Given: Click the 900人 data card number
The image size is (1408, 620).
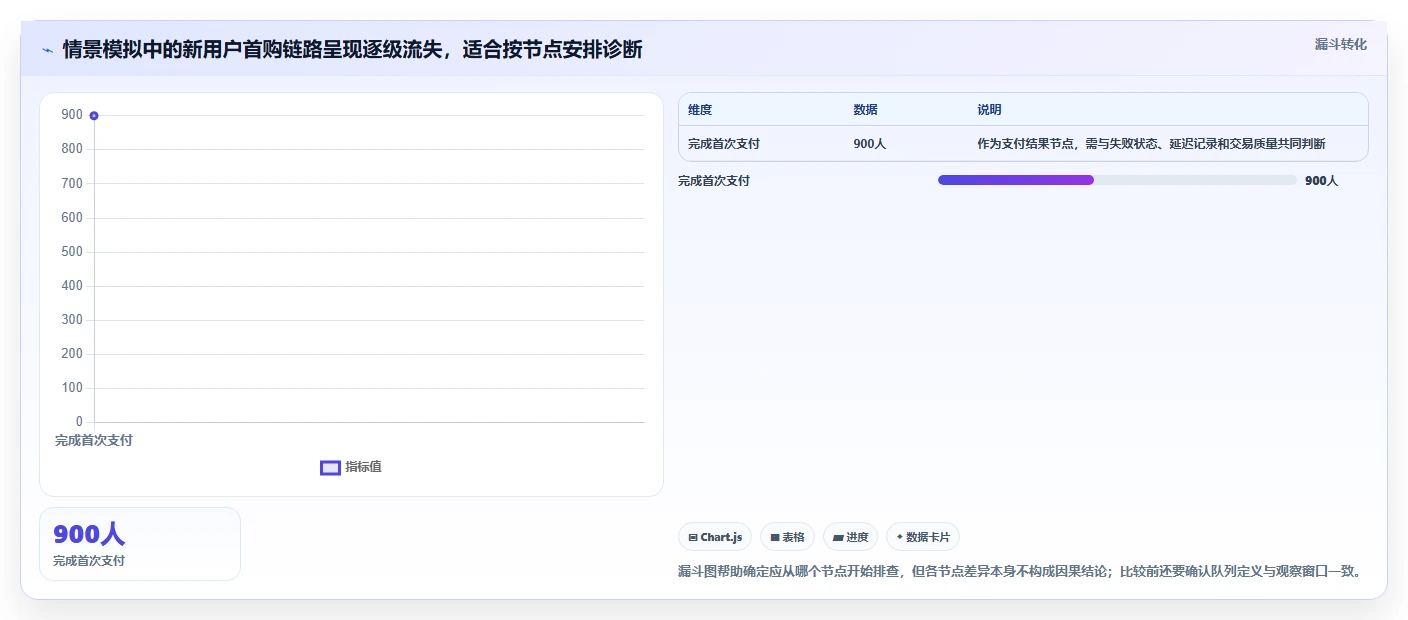Looking at the screenshot, I should 89,535.
